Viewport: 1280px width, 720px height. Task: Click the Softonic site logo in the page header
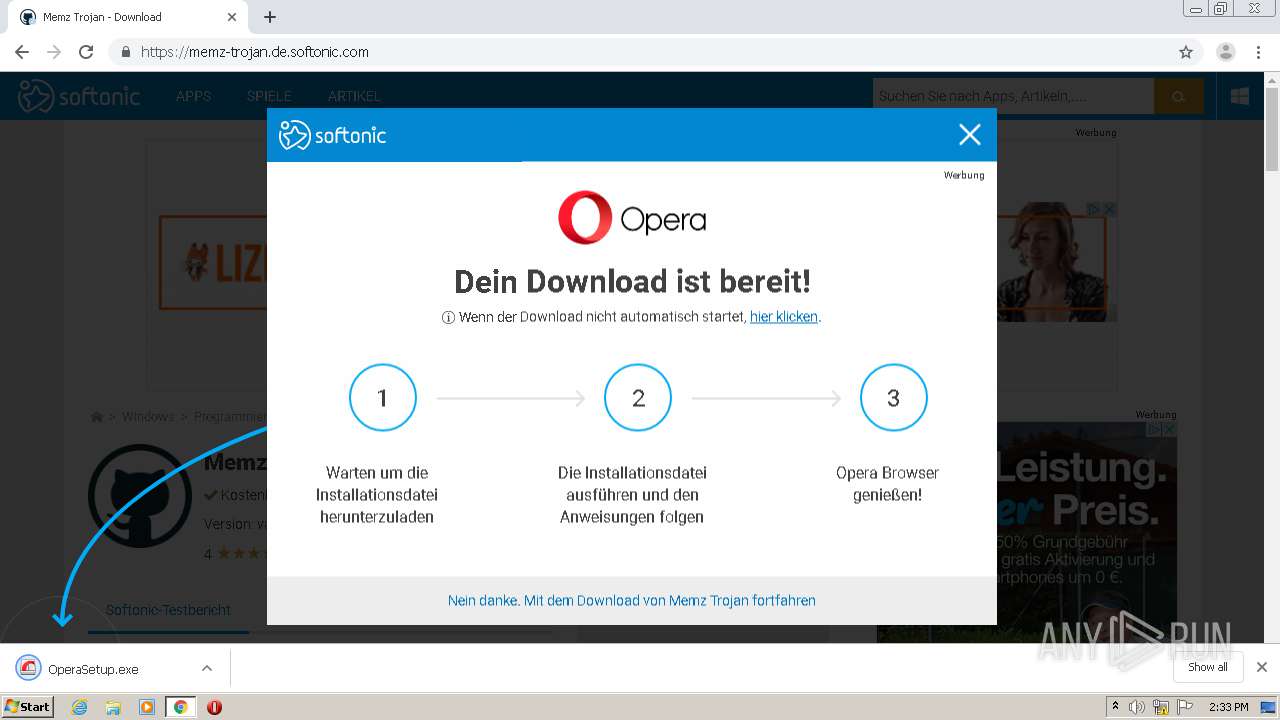79,96
